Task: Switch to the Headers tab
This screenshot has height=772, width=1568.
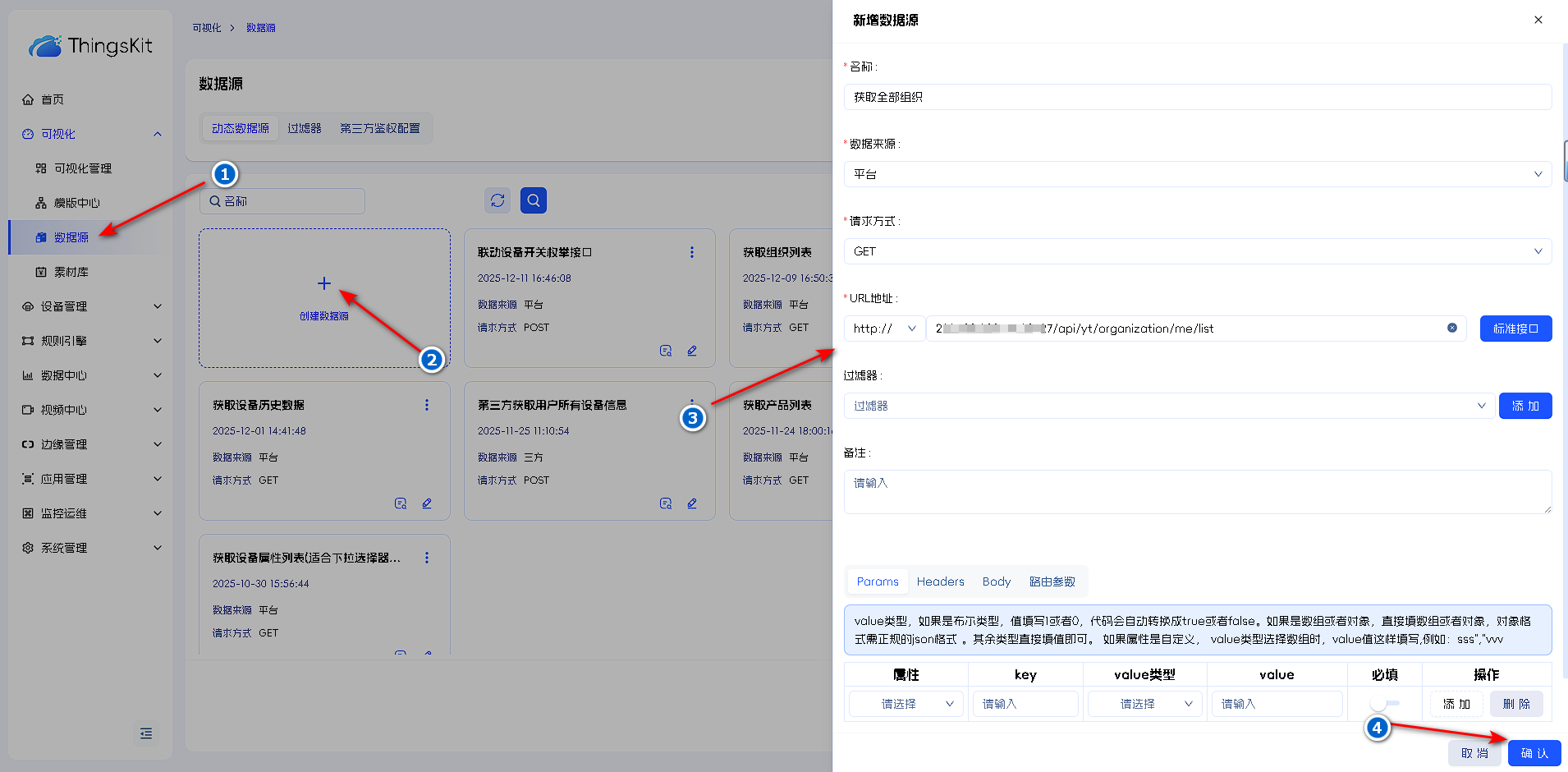Action: pos(940,581)
